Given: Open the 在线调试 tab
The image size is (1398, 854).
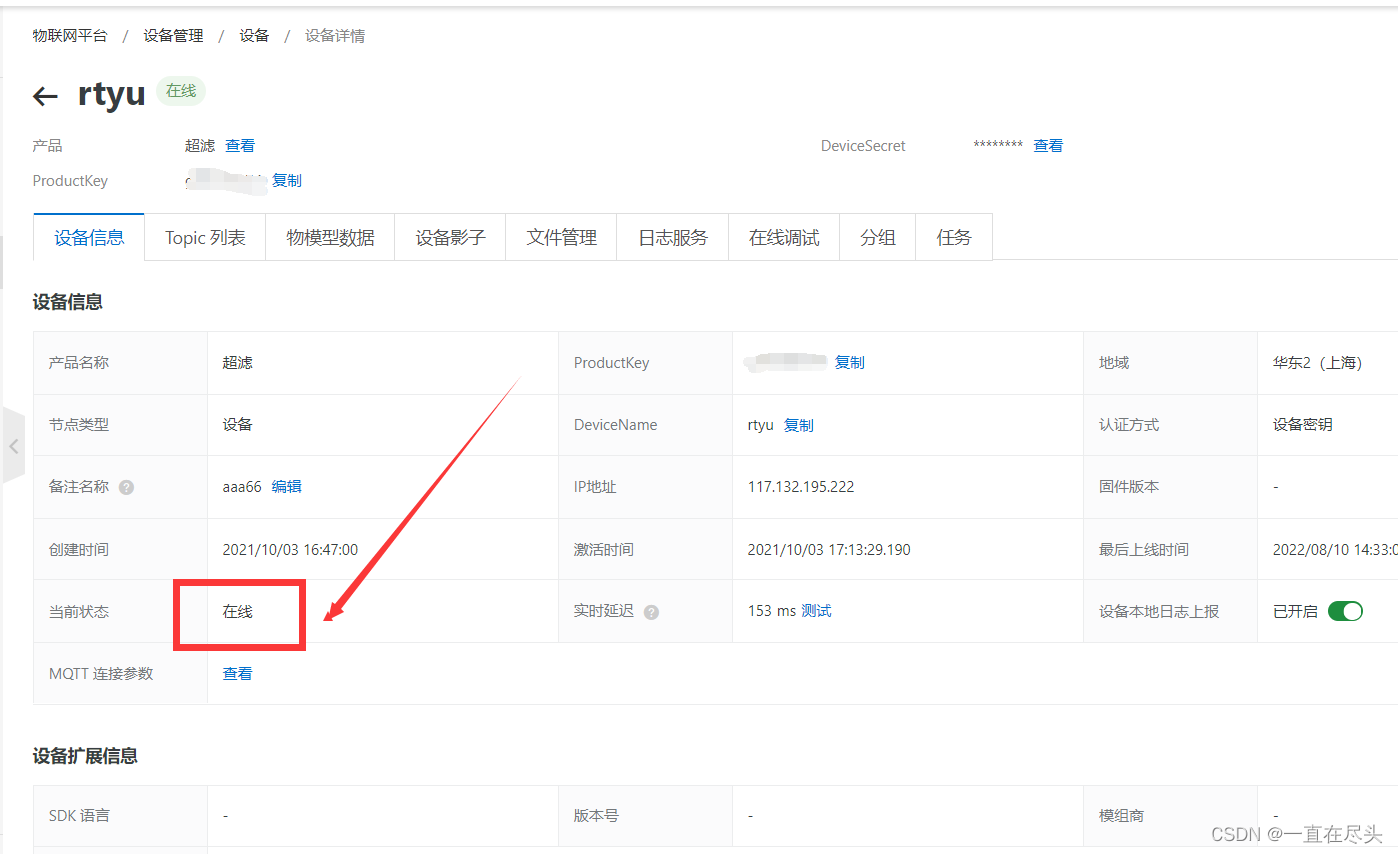Looking at the screenshot, I should pyautogui.click(x=784, y=237).
